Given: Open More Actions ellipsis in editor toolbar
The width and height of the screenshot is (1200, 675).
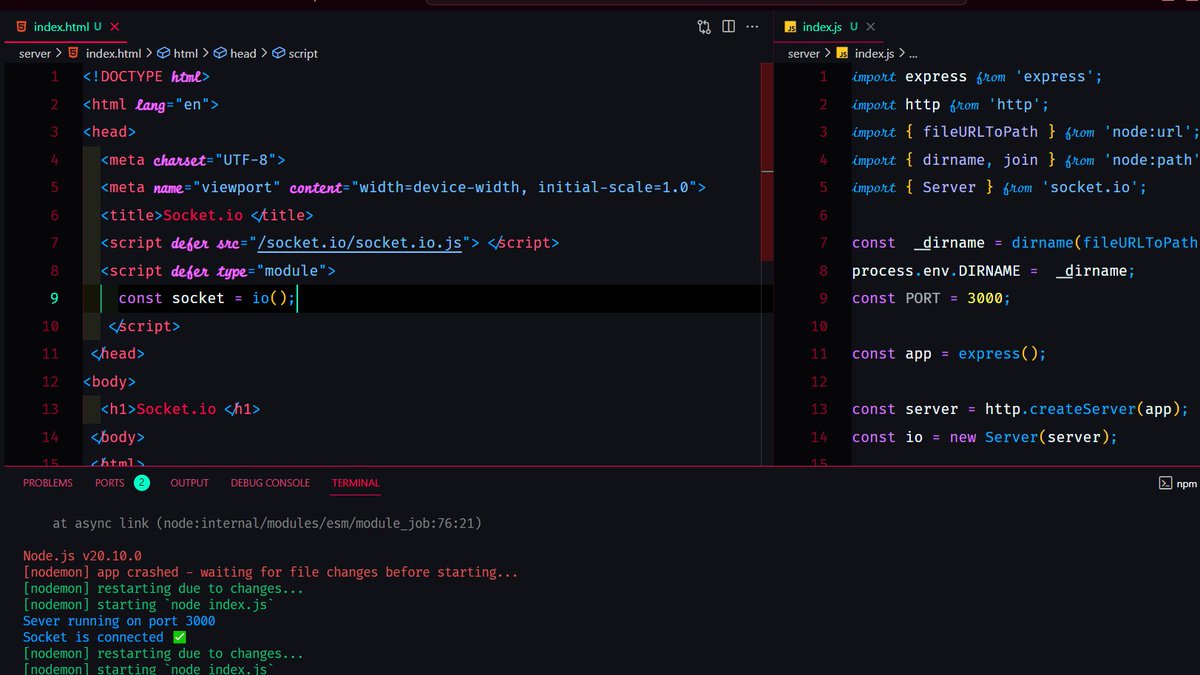Looking at the screenshot, I should [753, 27].
